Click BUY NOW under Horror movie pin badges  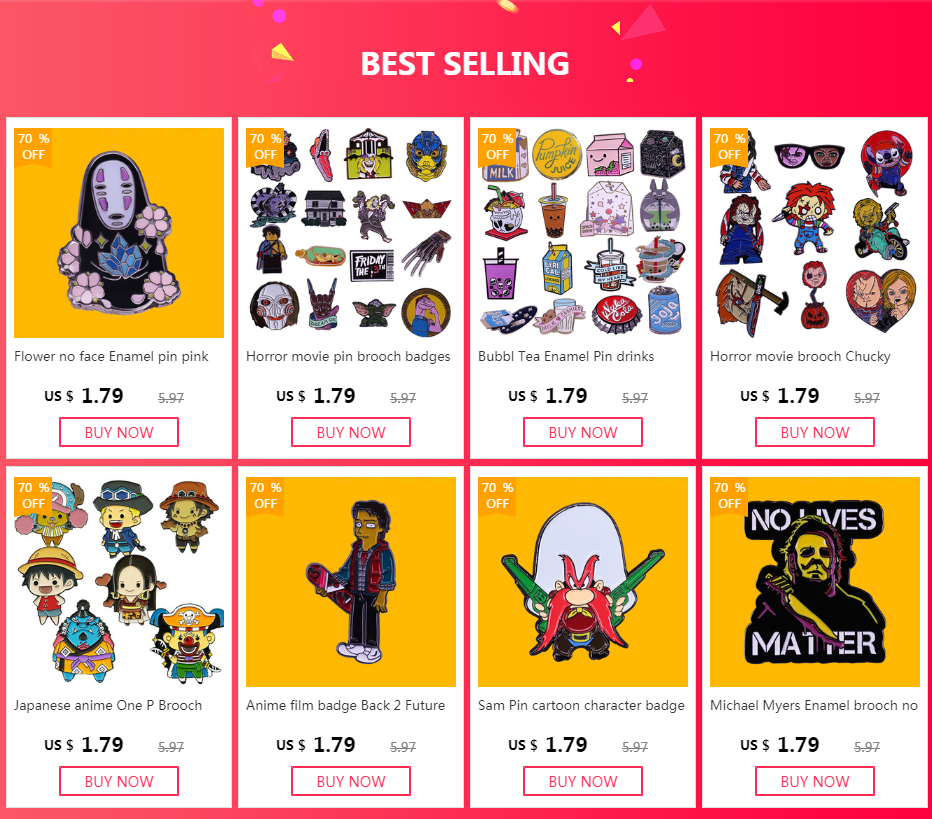(x=351, y=432)
